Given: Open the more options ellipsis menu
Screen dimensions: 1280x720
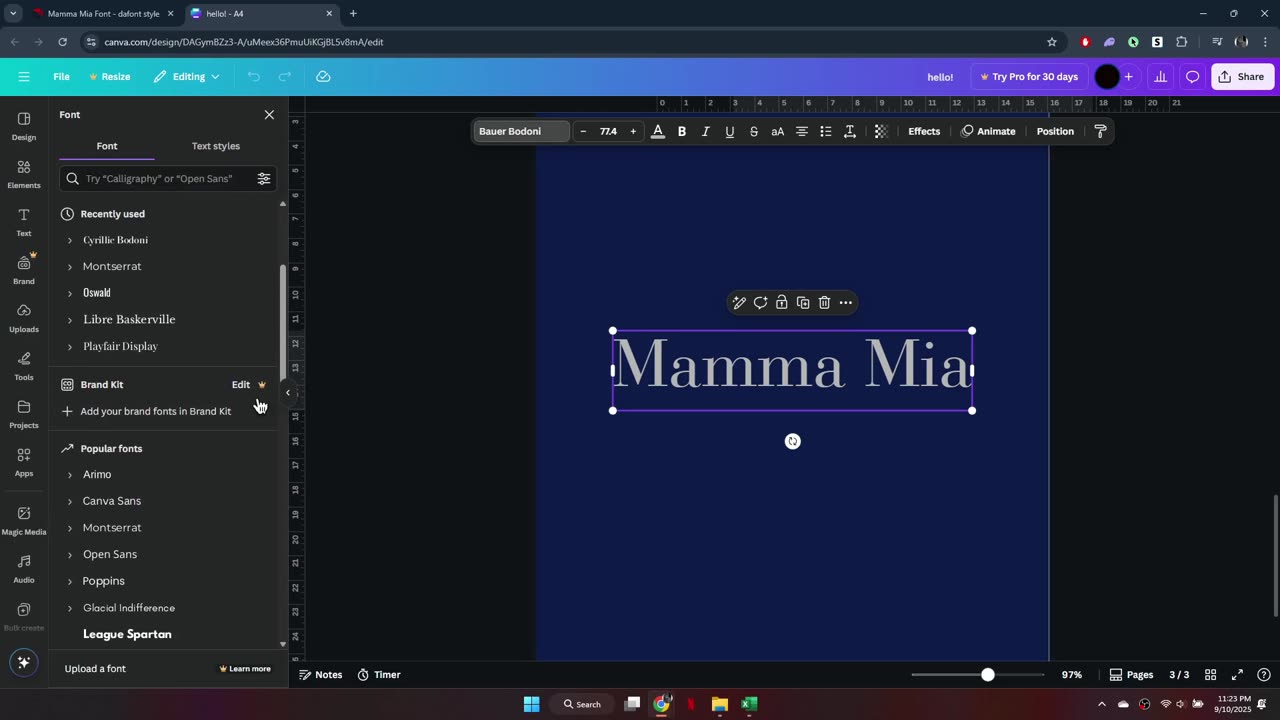Looking at the screenshot, I should click(x=846, y=303).
